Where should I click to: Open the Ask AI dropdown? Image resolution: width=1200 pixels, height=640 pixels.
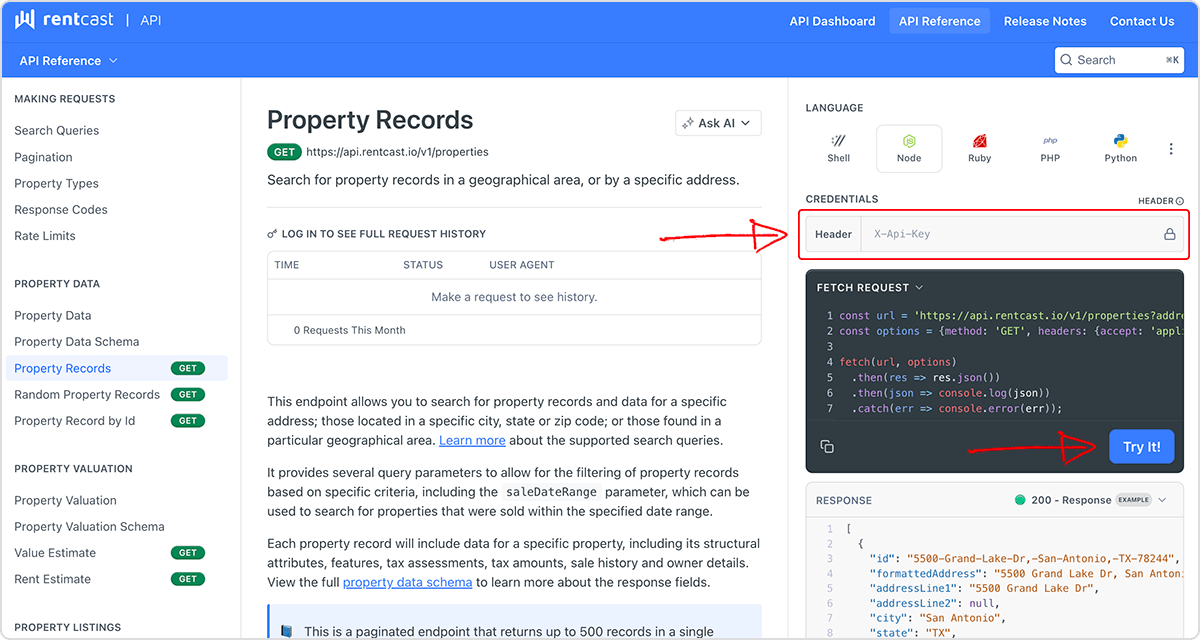(x=719, y=123)
